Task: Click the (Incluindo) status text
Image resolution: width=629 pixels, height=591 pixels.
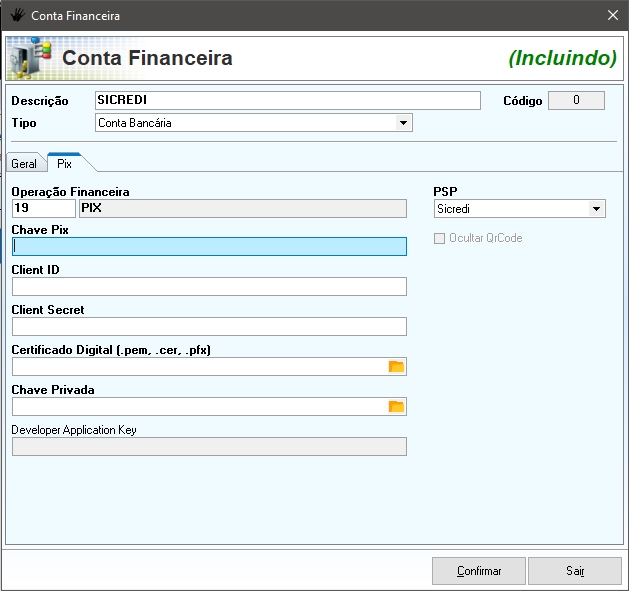Action: point(562,58)
